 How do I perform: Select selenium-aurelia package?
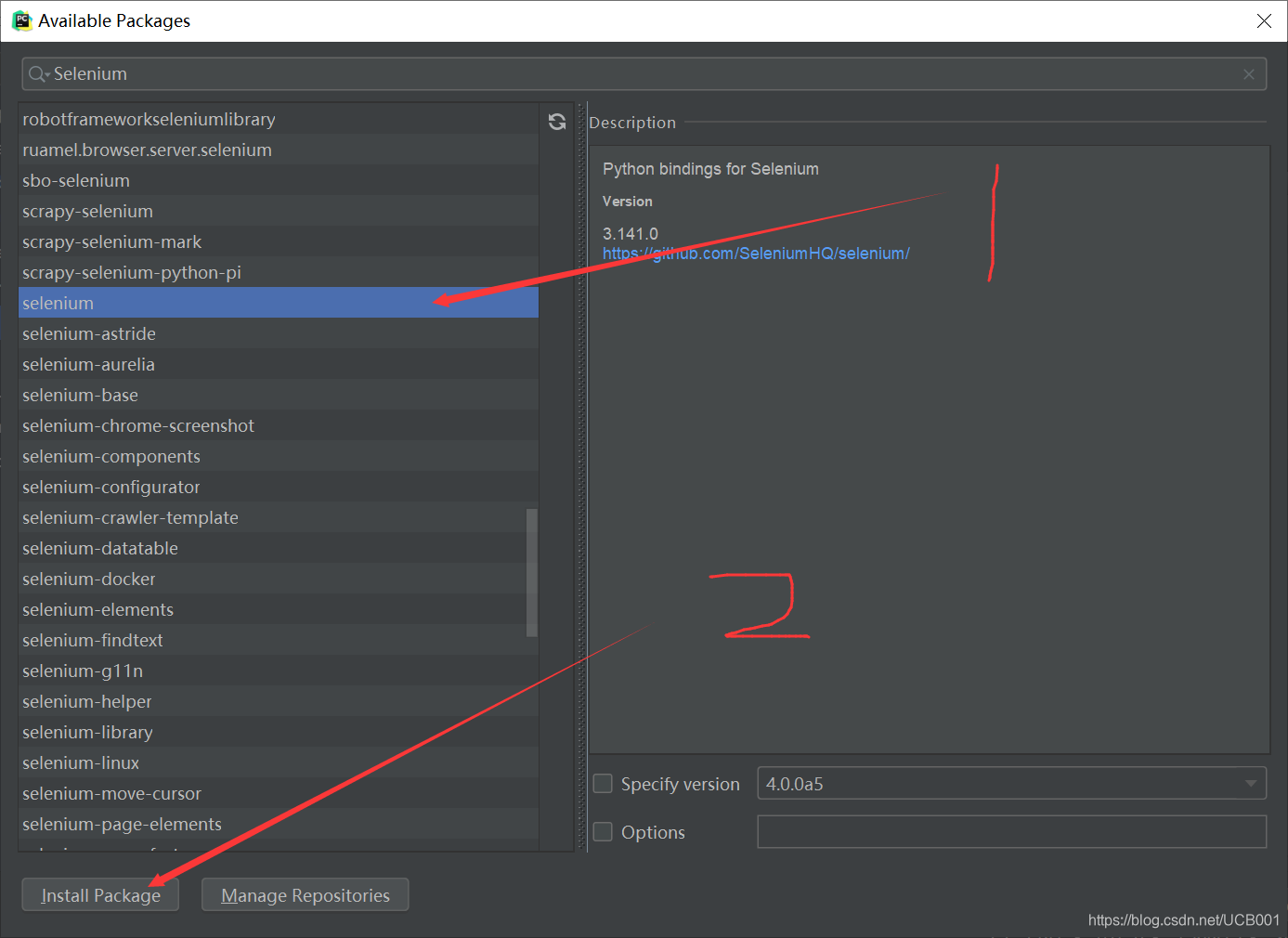pos(279,364)
